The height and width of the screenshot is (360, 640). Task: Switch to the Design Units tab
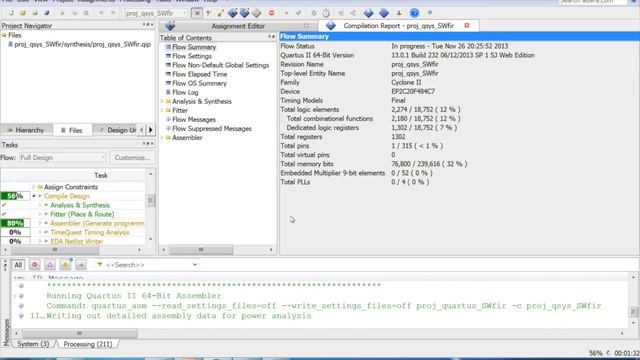tap(118, 130)
